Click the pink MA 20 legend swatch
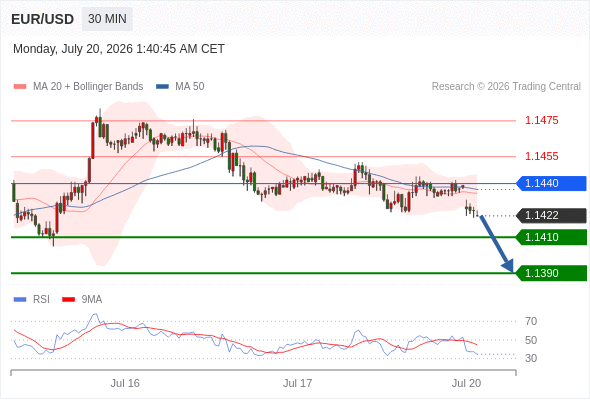Image resolution: width=590 pixels, height=400 pixels. pyautogui.click(x=20, y=87)
